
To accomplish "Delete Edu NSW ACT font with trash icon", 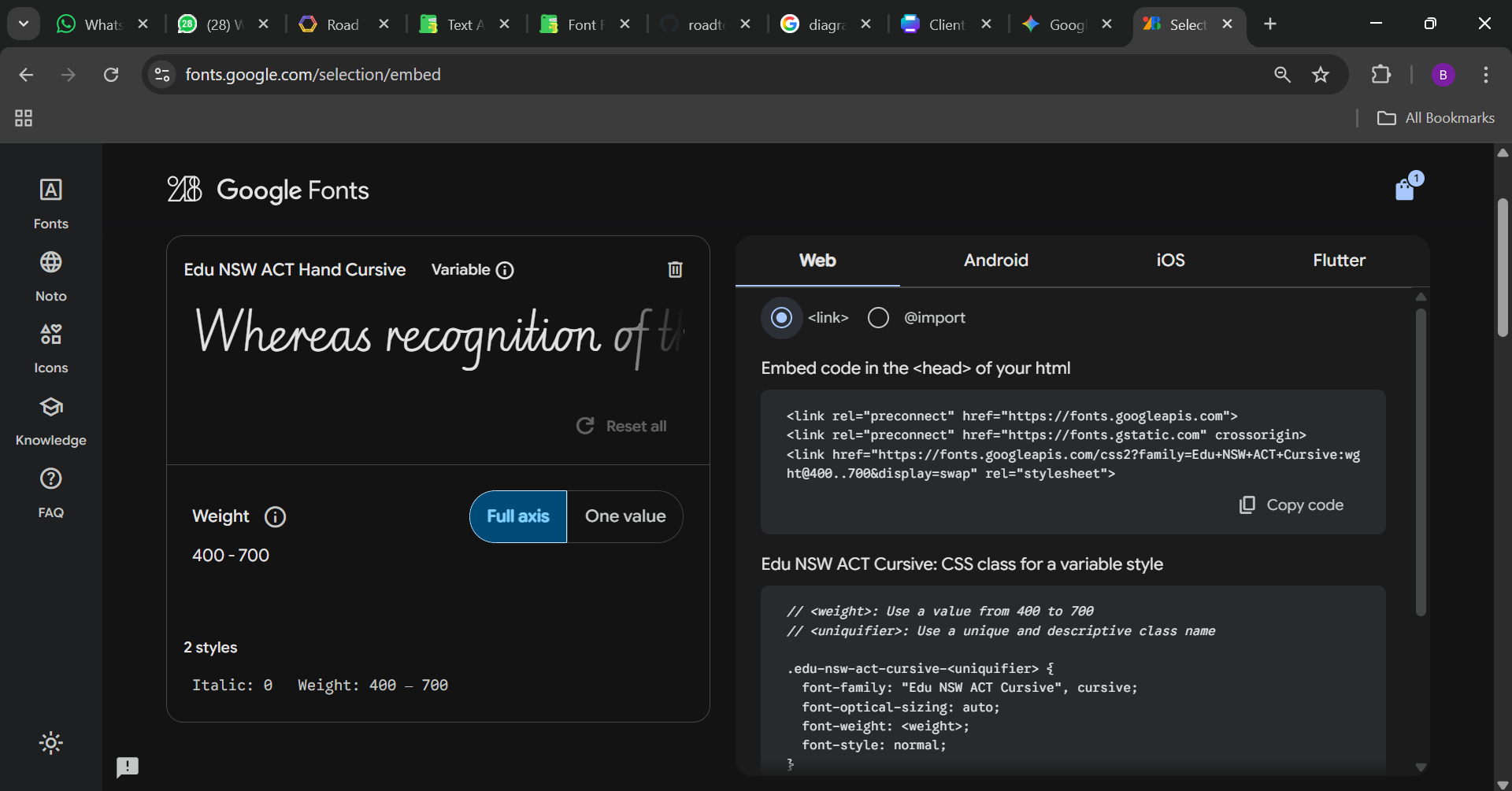I will [x=675, y=270].
